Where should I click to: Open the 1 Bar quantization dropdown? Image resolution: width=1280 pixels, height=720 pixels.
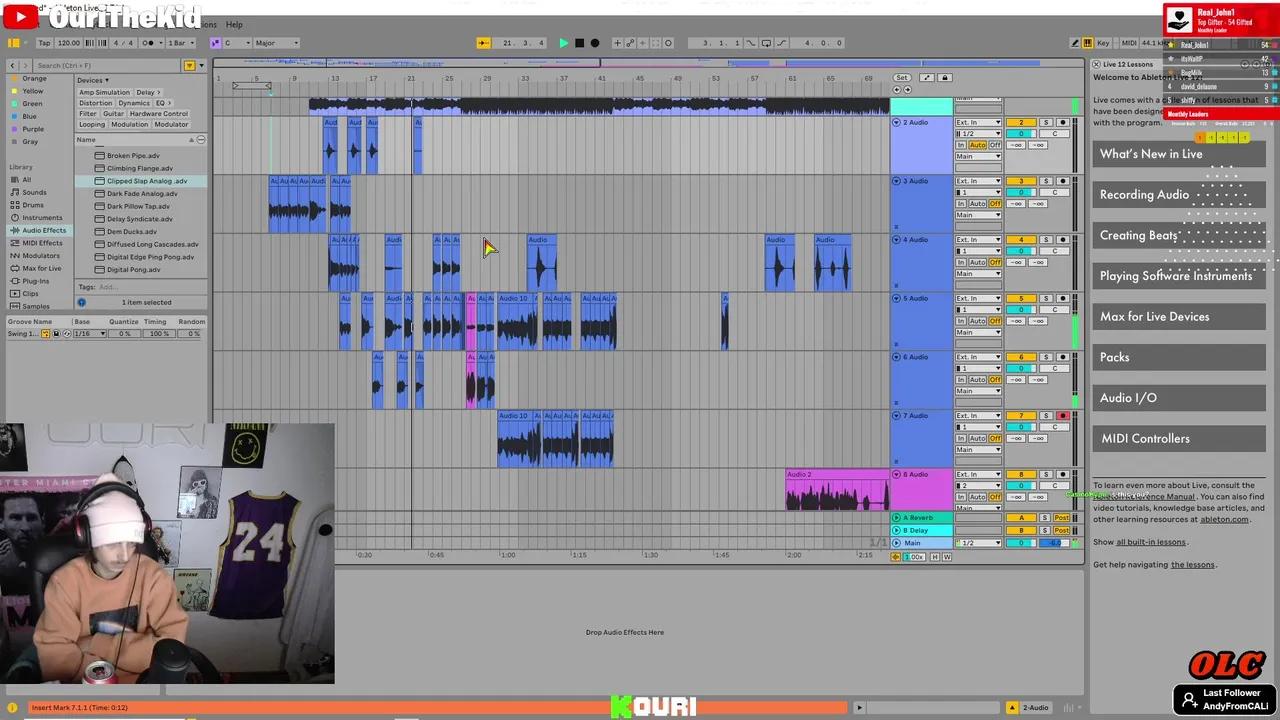[x=180, y=43]
